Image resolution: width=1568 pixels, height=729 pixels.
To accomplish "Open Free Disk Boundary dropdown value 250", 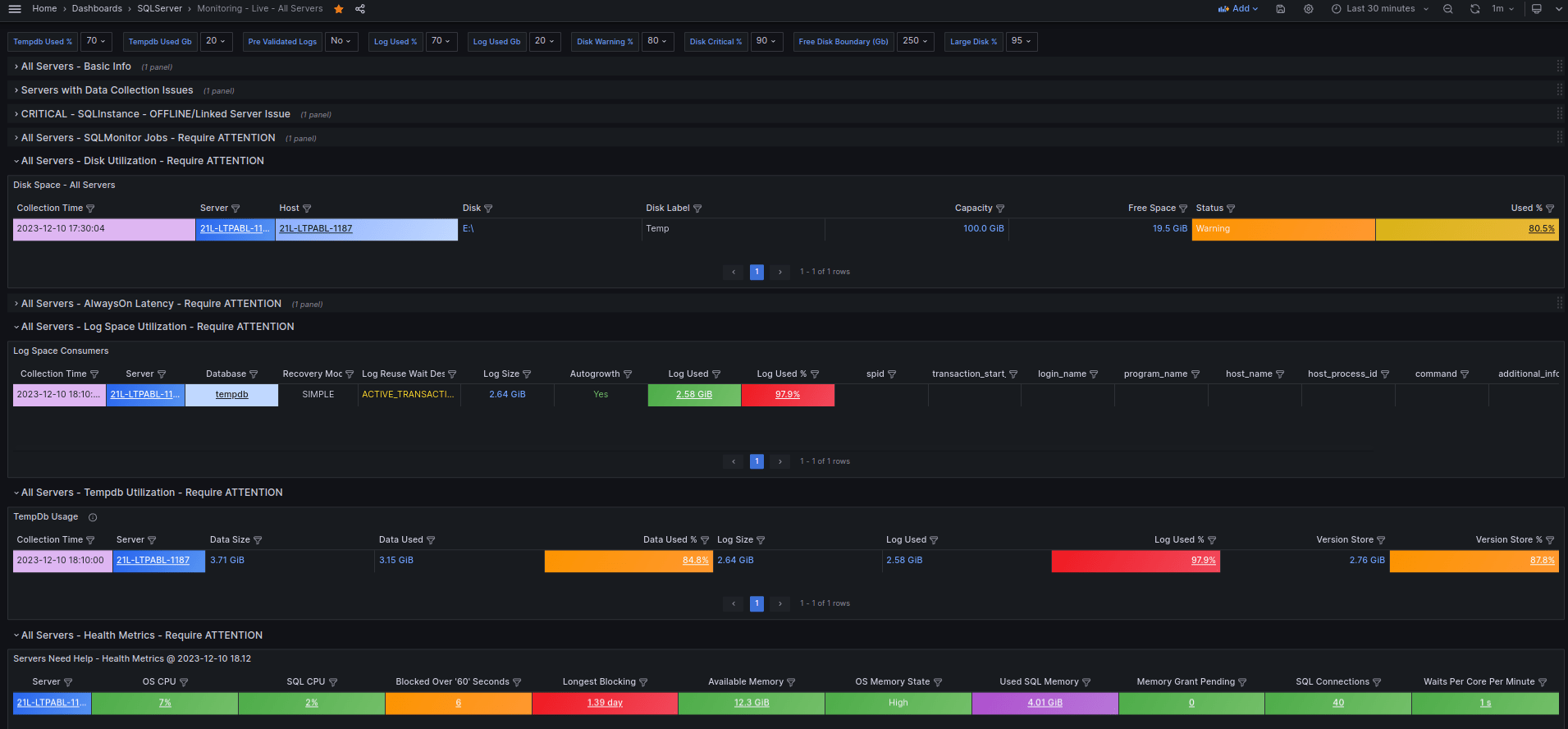I will (915, 41).
